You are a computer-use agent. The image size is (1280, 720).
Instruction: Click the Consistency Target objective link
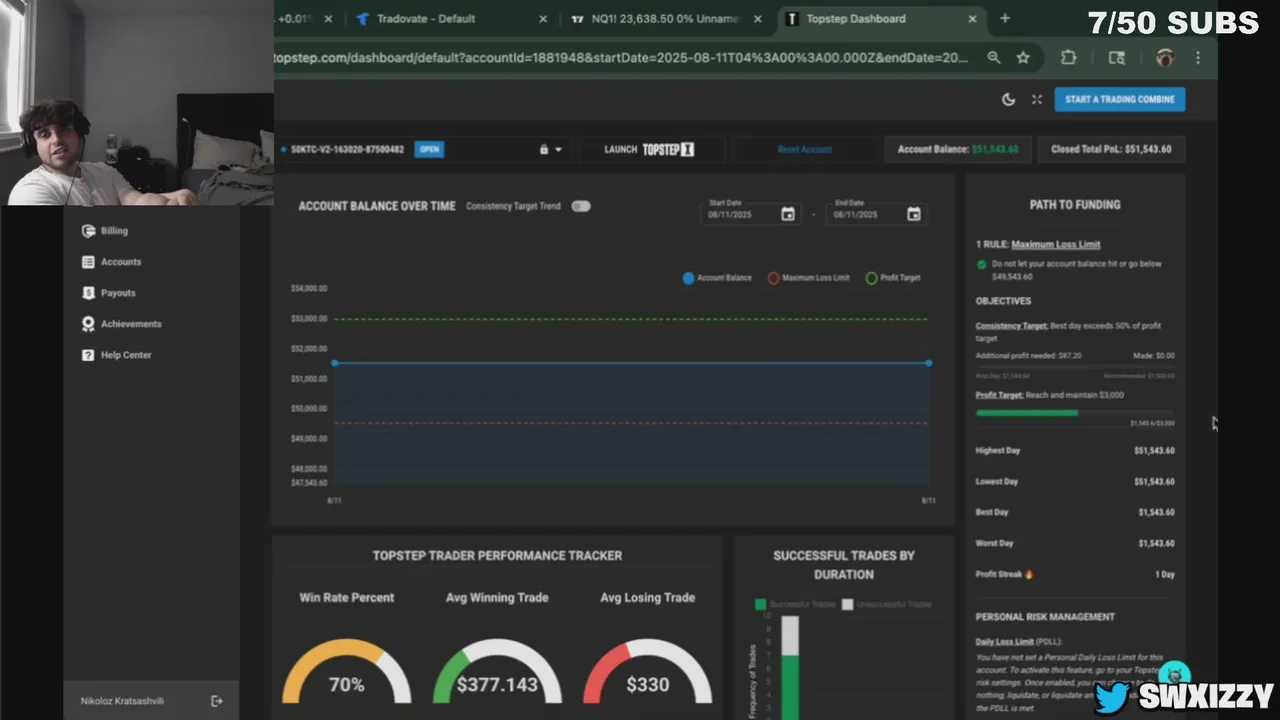click(1011, 326)
